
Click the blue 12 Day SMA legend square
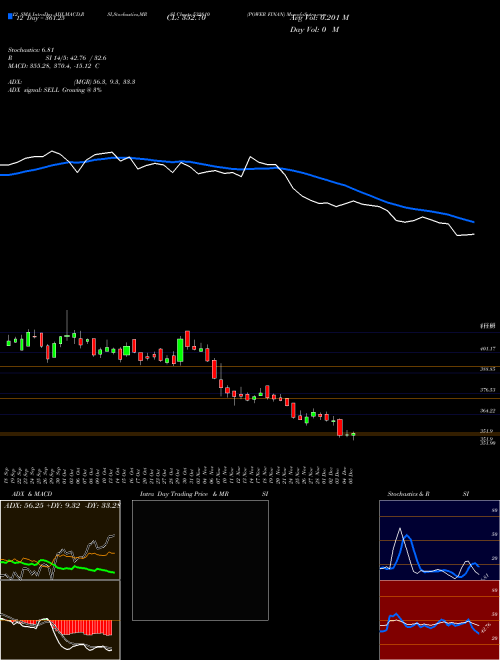[x=10, y=17]
